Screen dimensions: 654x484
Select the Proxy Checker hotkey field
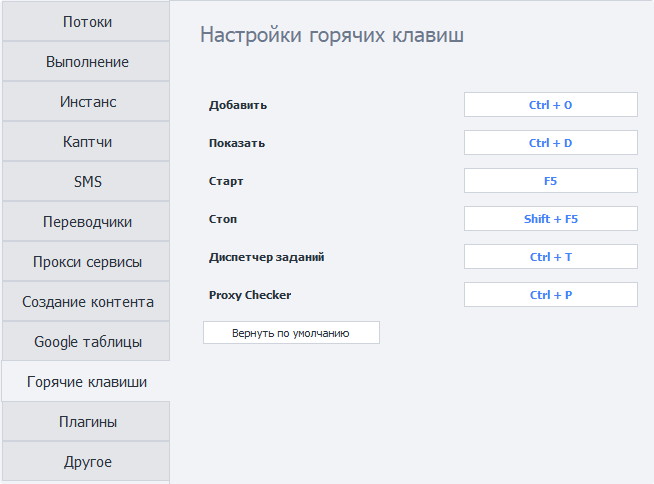pyautogui.click(x=550, y=295)
